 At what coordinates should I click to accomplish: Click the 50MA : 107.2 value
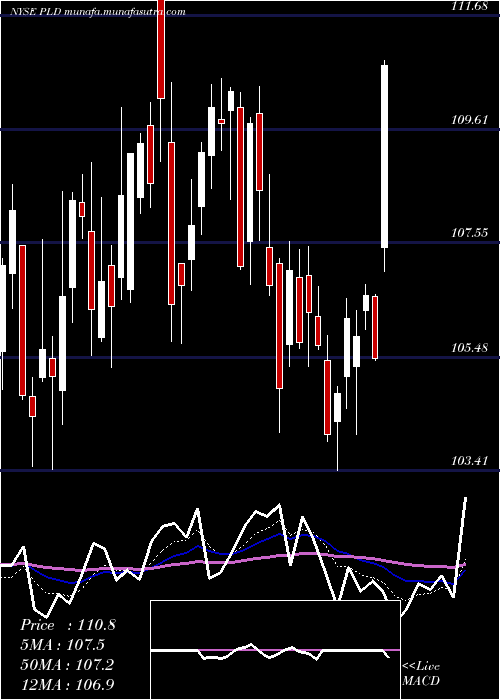click(67, 665)
